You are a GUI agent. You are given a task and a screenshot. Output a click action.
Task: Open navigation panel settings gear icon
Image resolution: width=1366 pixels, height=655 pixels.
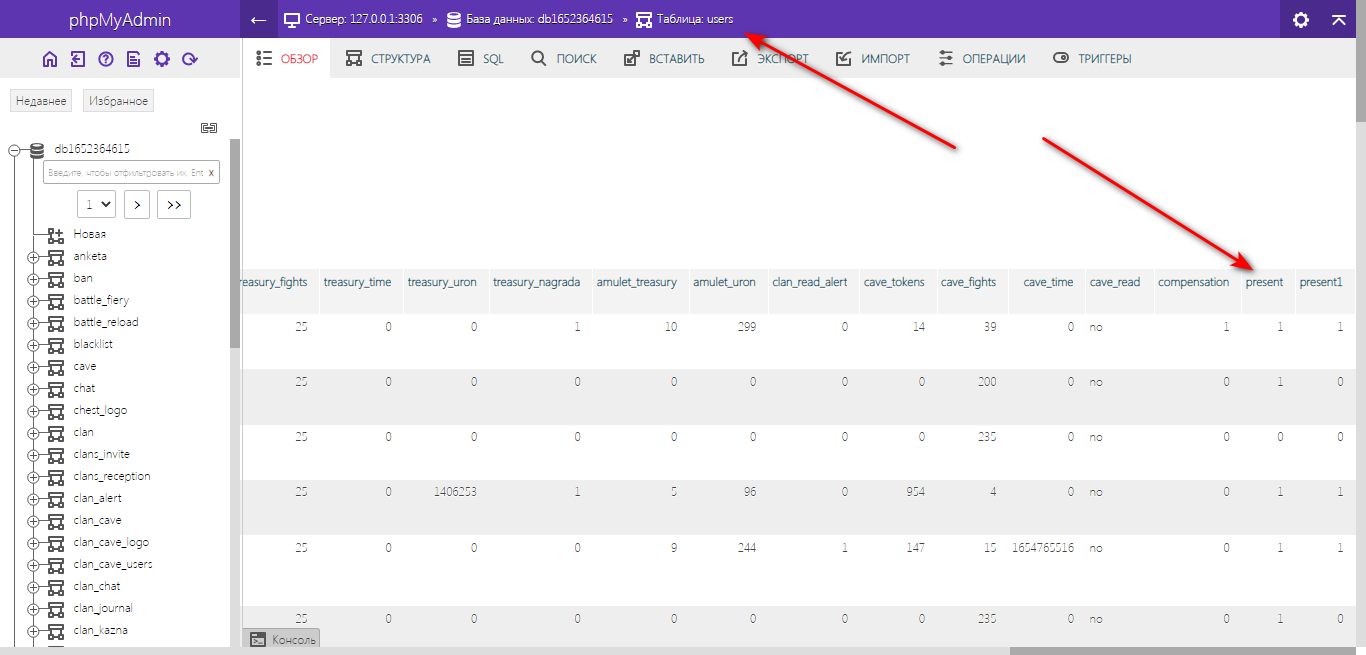click(x=162, y=60)
